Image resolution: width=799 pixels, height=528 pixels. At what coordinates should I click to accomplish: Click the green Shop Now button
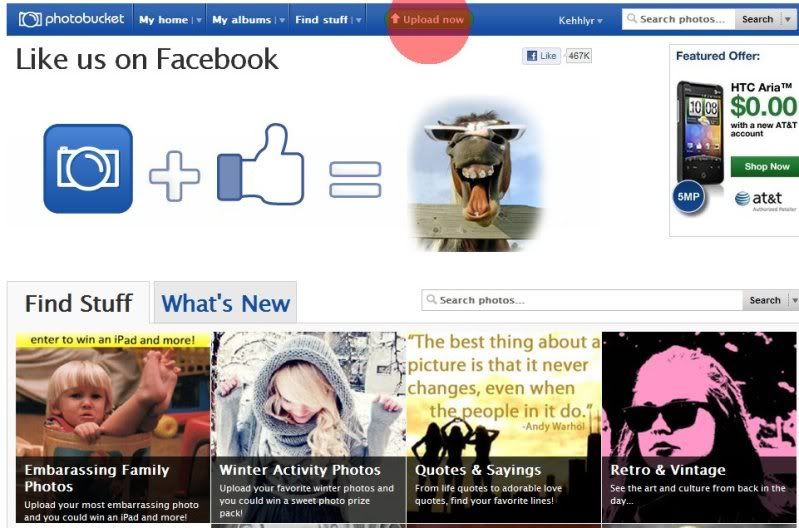[x=765, y=167]
